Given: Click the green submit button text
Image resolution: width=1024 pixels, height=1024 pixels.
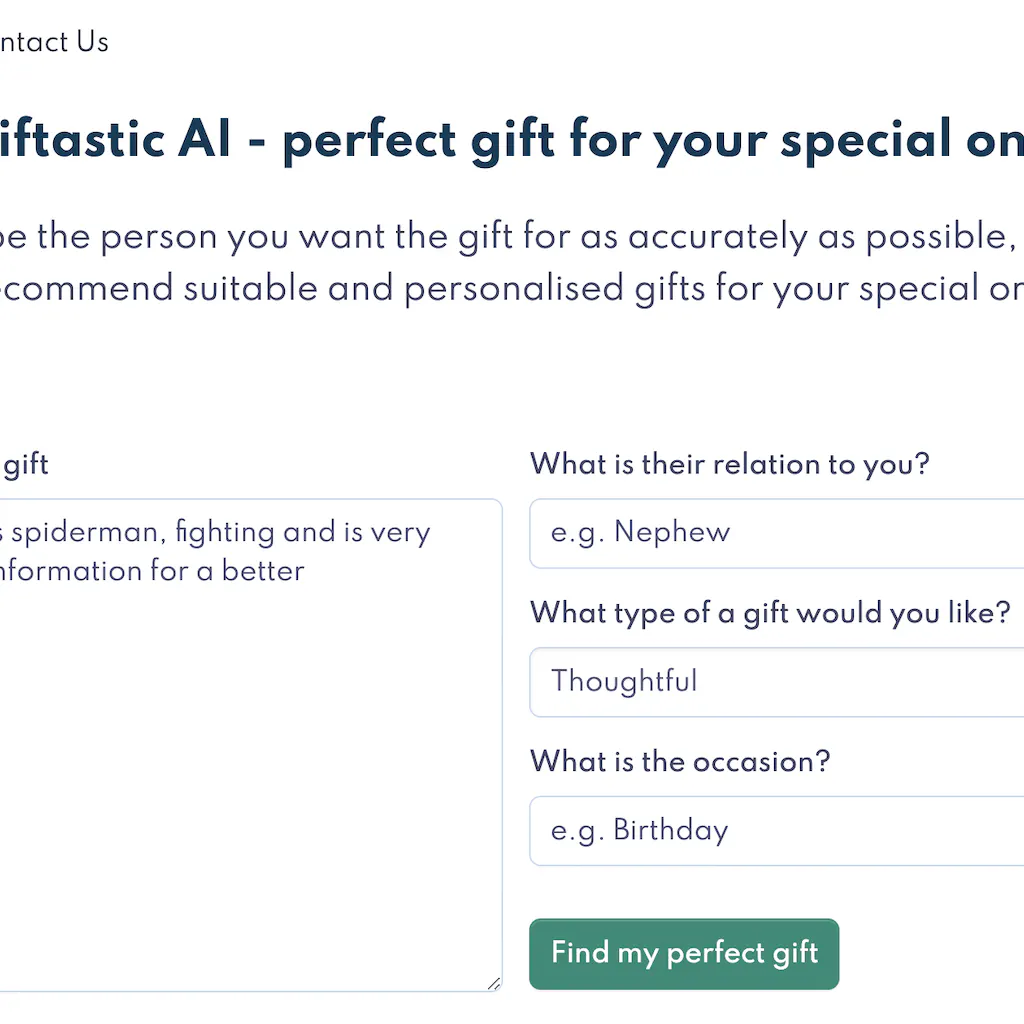Looking at the screenshot, I should pyautogui.click(x=684, y=953).
